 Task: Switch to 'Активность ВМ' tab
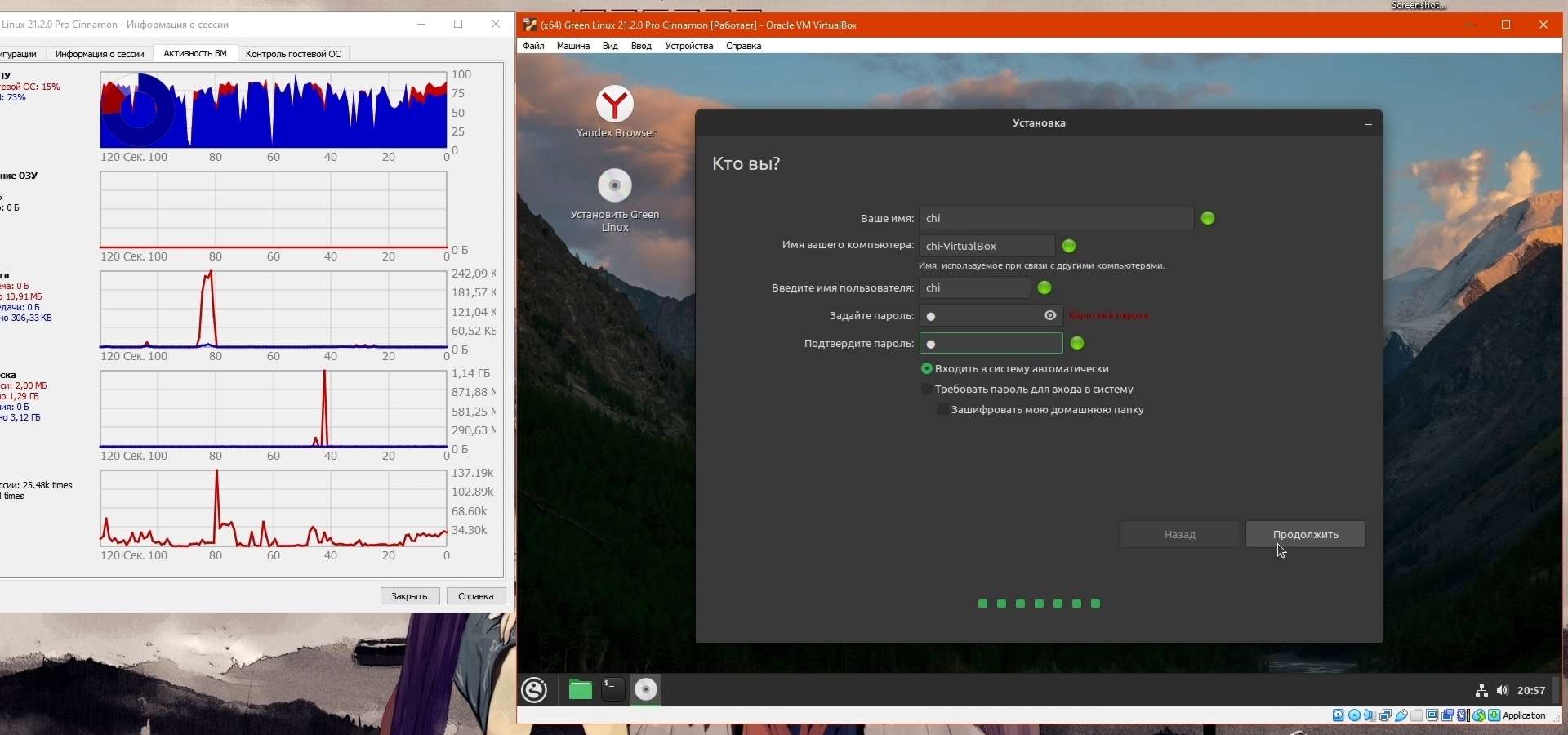195,53
